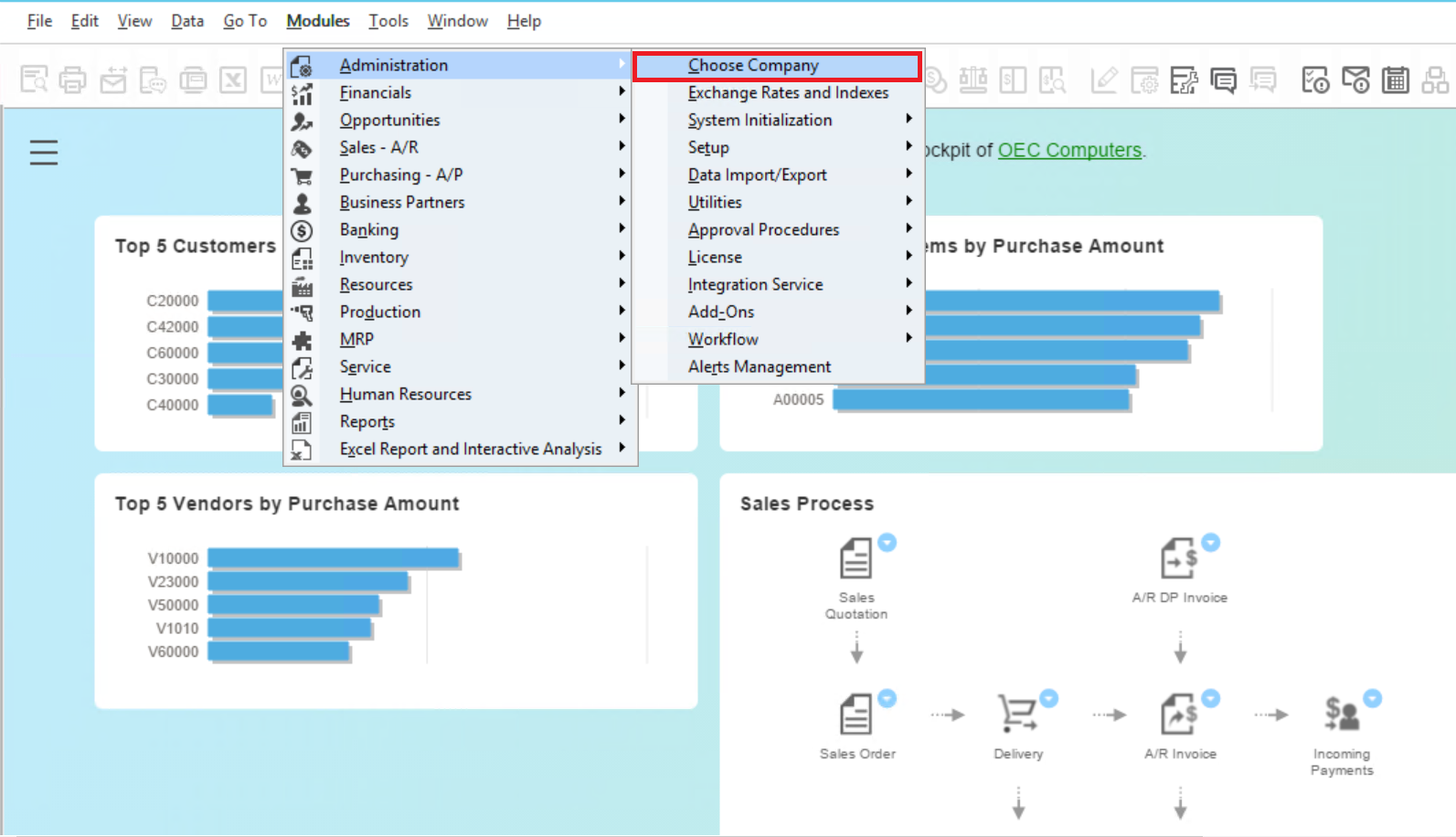Click the OEC Computers link
Viewport: 1456px width, 837px height.
pyautogui.click(x=1068, y=150)
